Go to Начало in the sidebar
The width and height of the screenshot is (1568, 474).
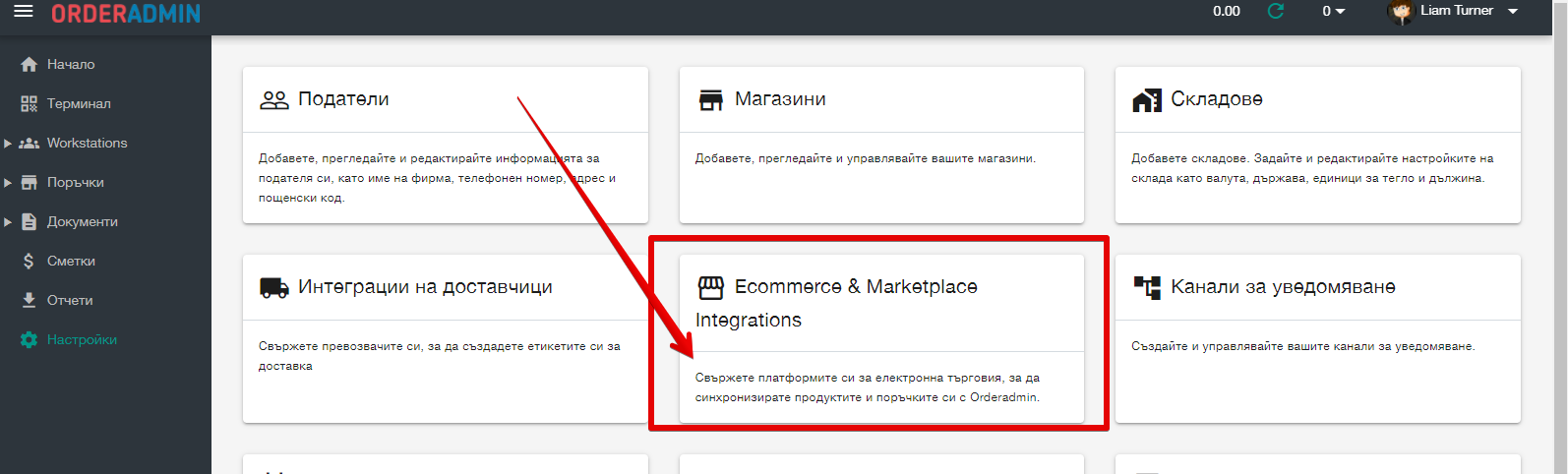71,64
